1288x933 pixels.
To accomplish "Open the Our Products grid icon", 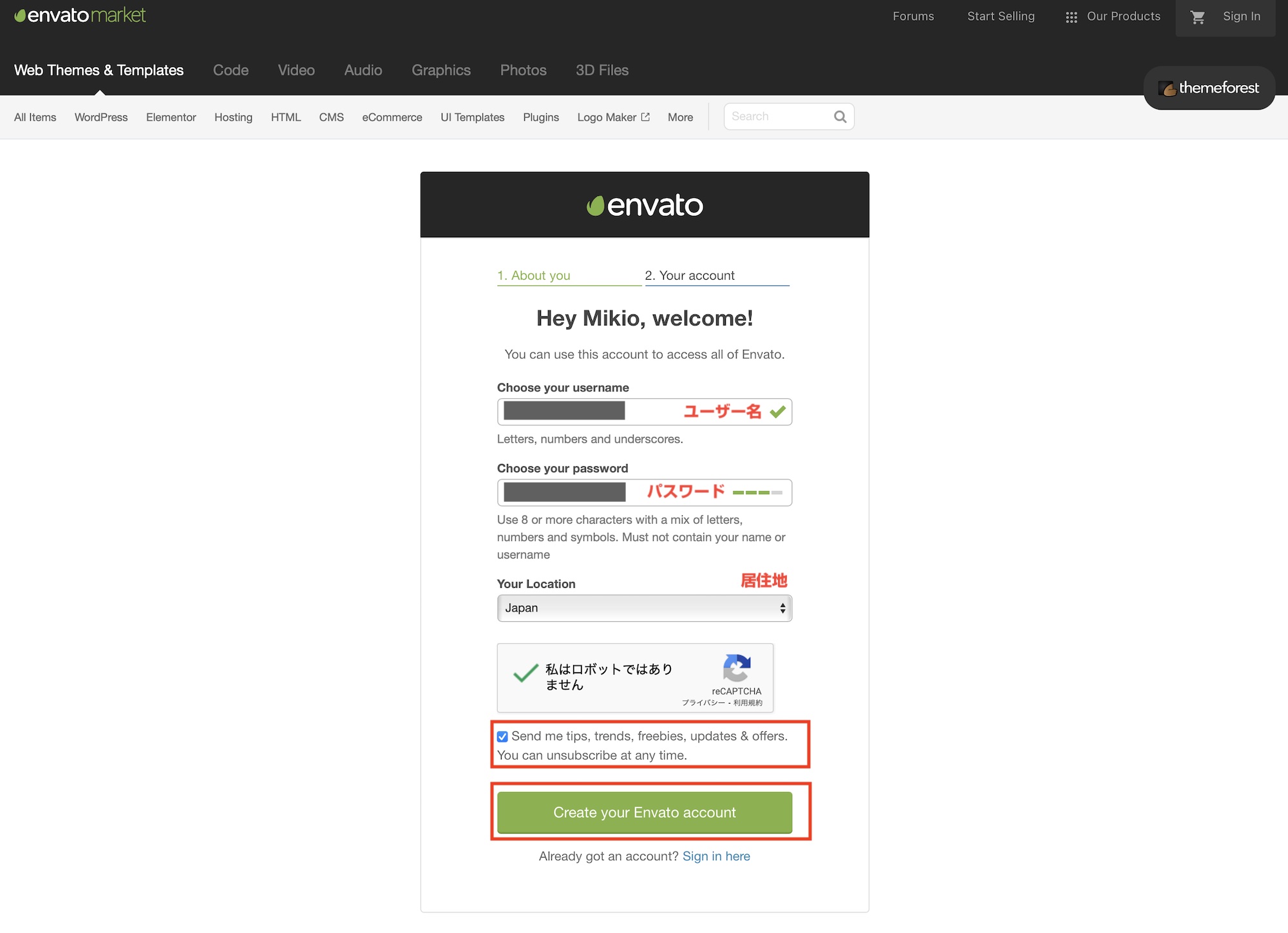I will [1071, 17].
